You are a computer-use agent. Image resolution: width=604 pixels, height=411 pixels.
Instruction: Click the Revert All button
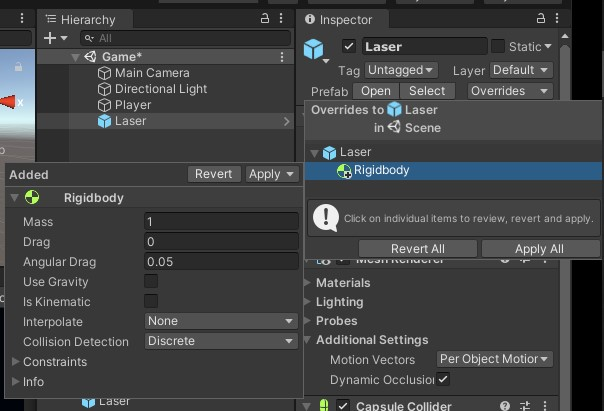pos(418,249)
